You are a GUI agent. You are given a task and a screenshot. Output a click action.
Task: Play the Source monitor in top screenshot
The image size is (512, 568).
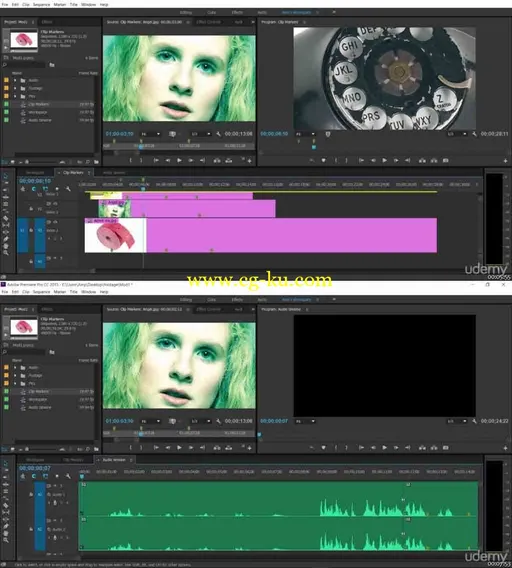click(x=179, y=160)
